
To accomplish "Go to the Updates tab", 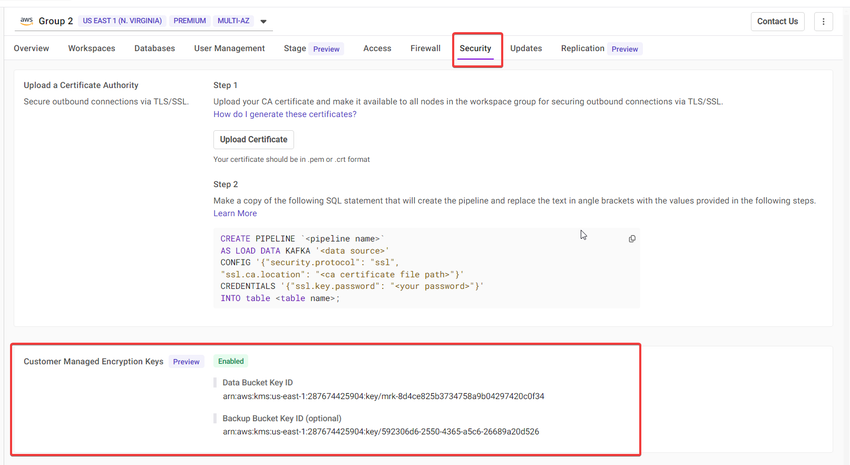I will click(x=526, y=48).
